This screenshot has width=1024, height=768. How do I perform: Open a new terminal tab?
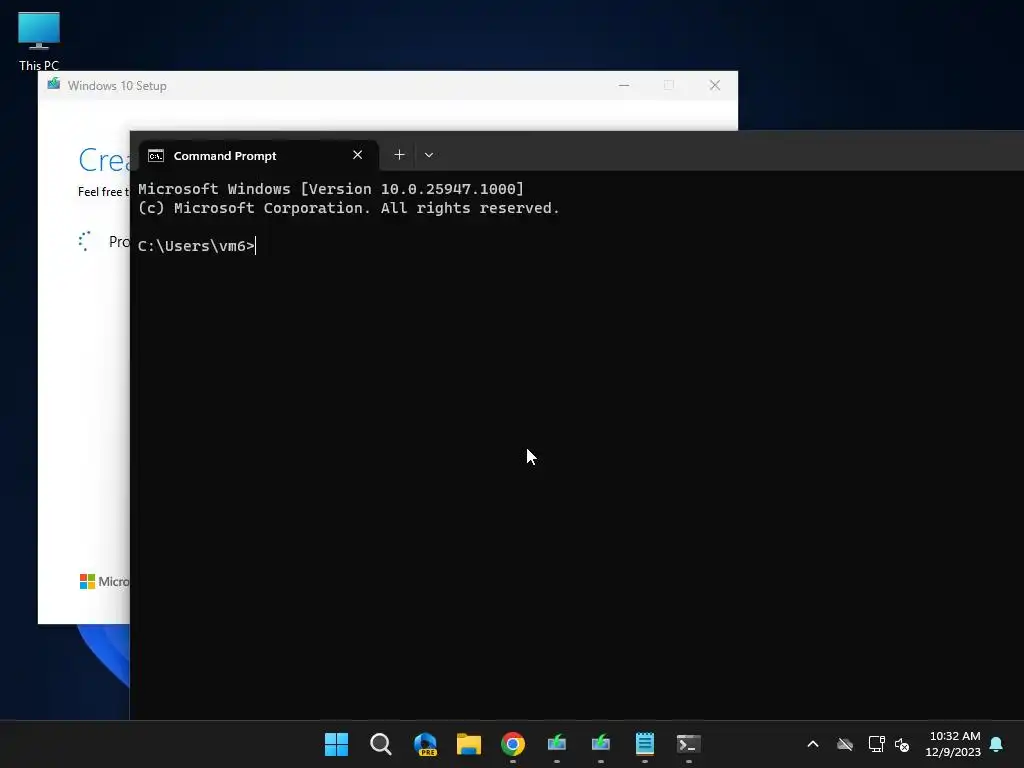click(x=399, y=155)
